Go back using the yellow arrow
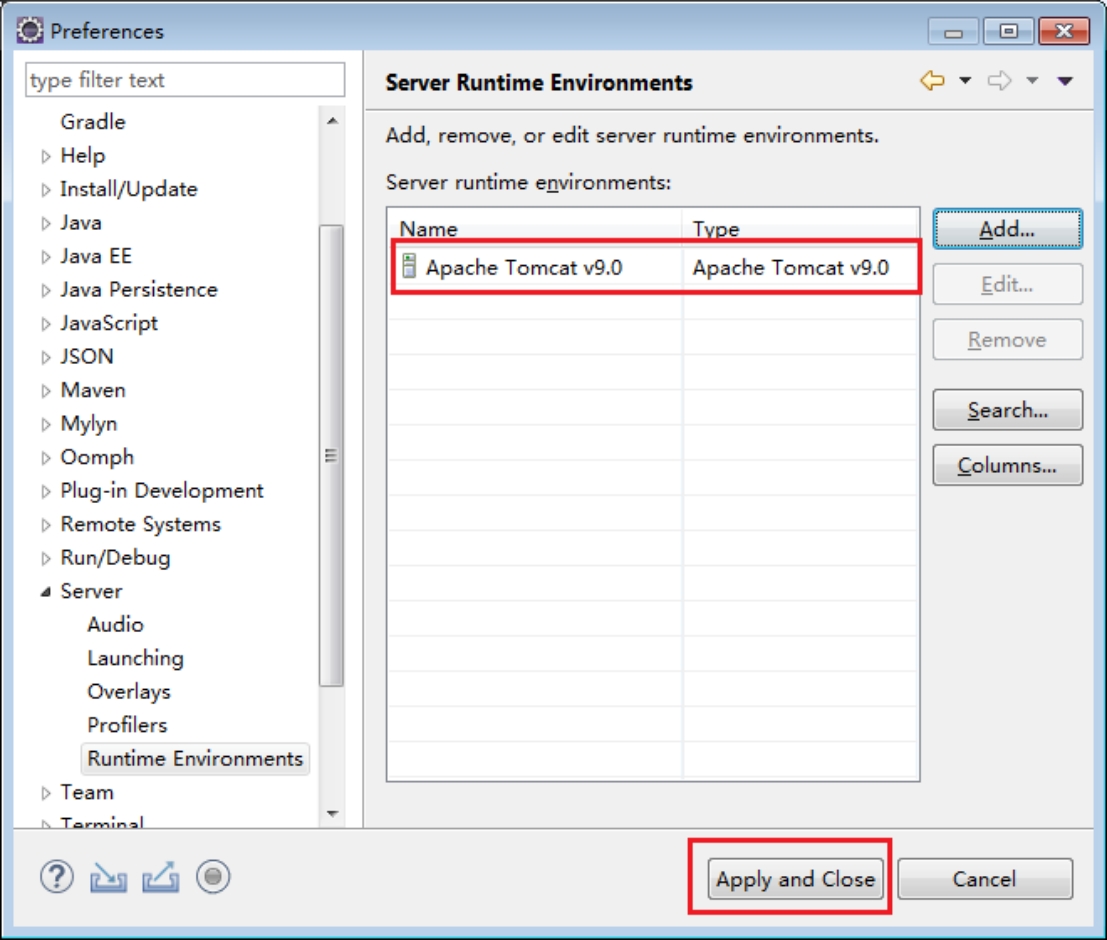Image resolution: width=1107 pixels, height=940 pixels. pos(933,81)
